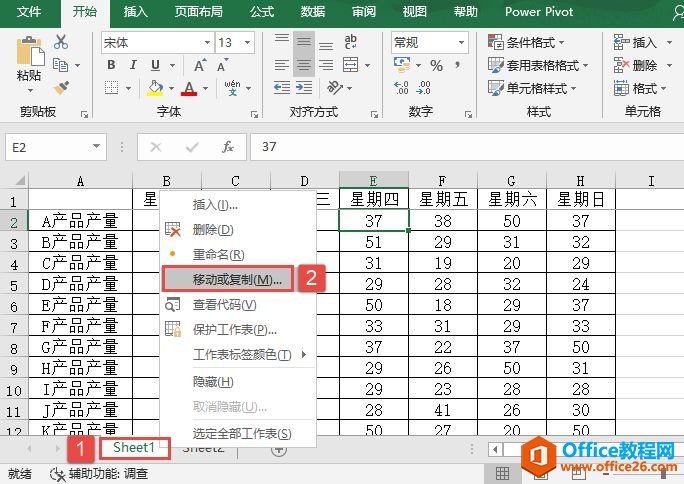Click the align left icon
684x484 pixels.
click(x=282, y=65)
